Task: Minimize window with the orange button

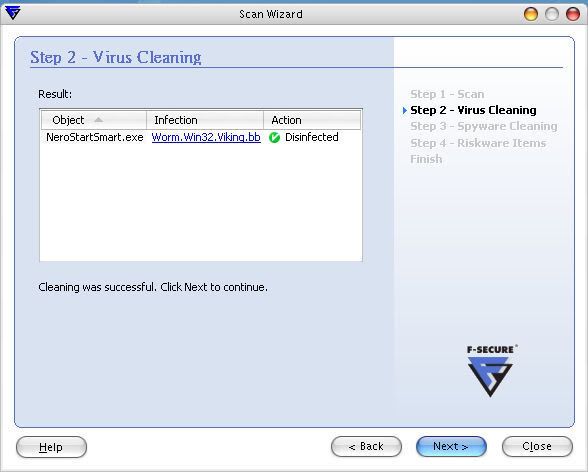Action: click(x=531, y=14)
